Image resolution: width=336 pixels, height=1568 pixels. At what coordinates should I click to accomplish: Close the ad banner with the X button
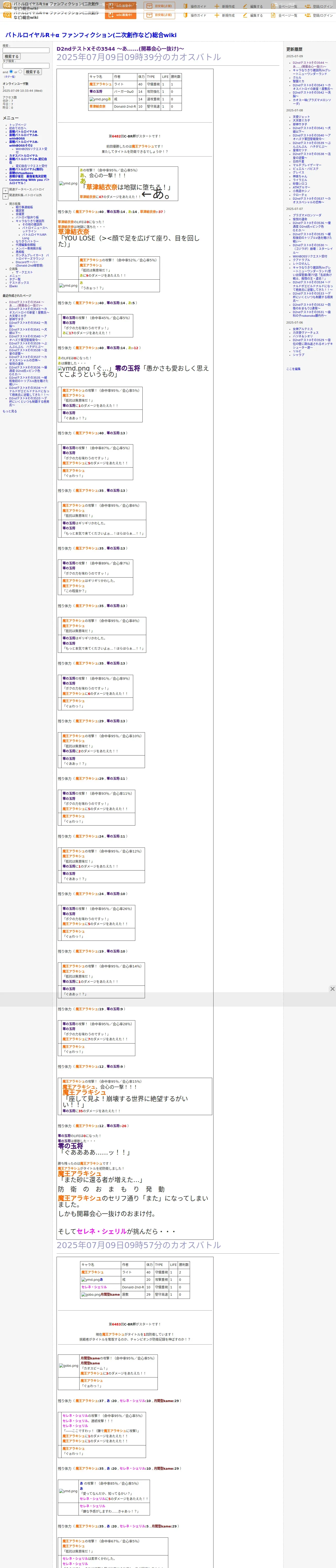point(332,989)
